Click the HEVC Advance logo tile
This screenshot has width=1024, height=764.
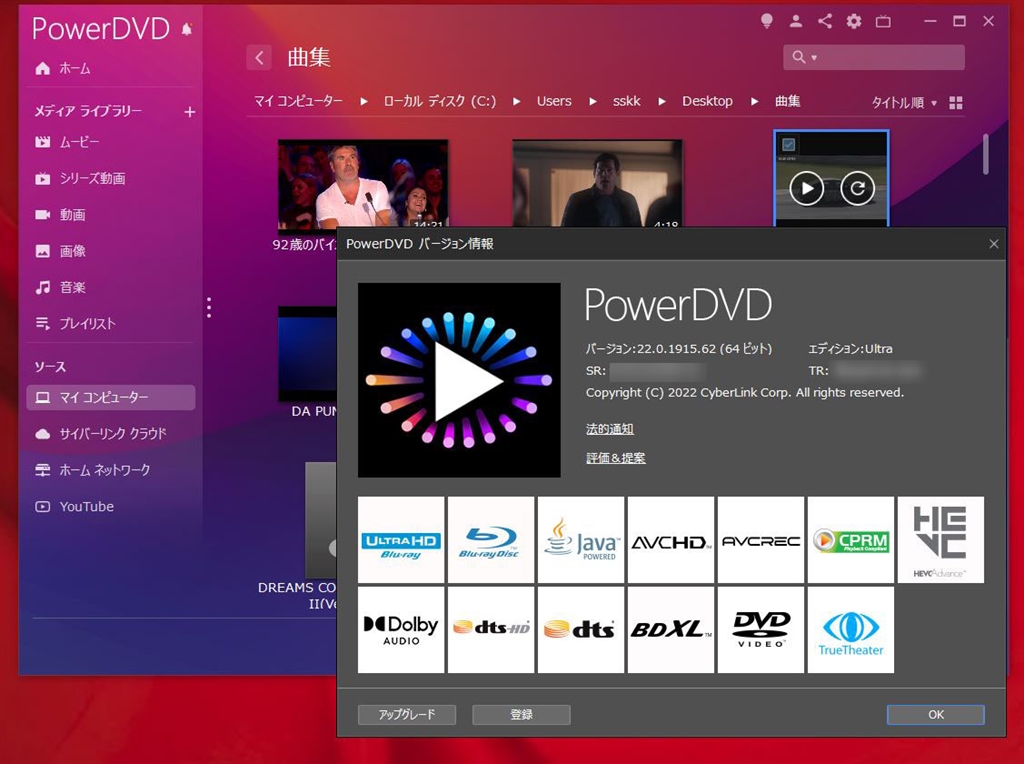pos(941,539)
